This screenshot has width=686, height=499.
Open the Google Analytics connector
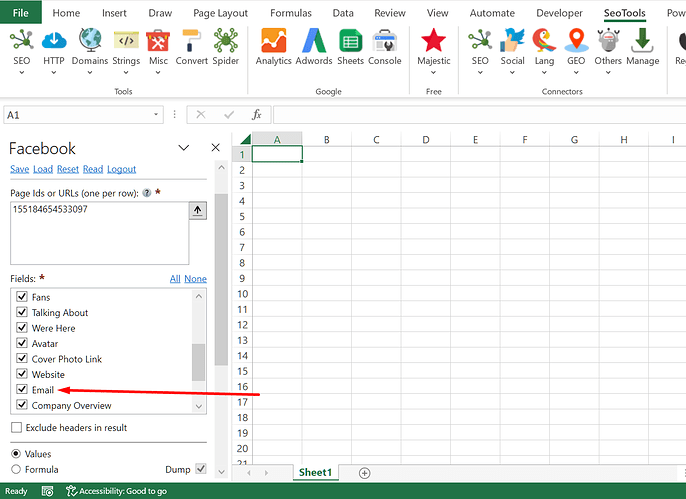point(273,40)
